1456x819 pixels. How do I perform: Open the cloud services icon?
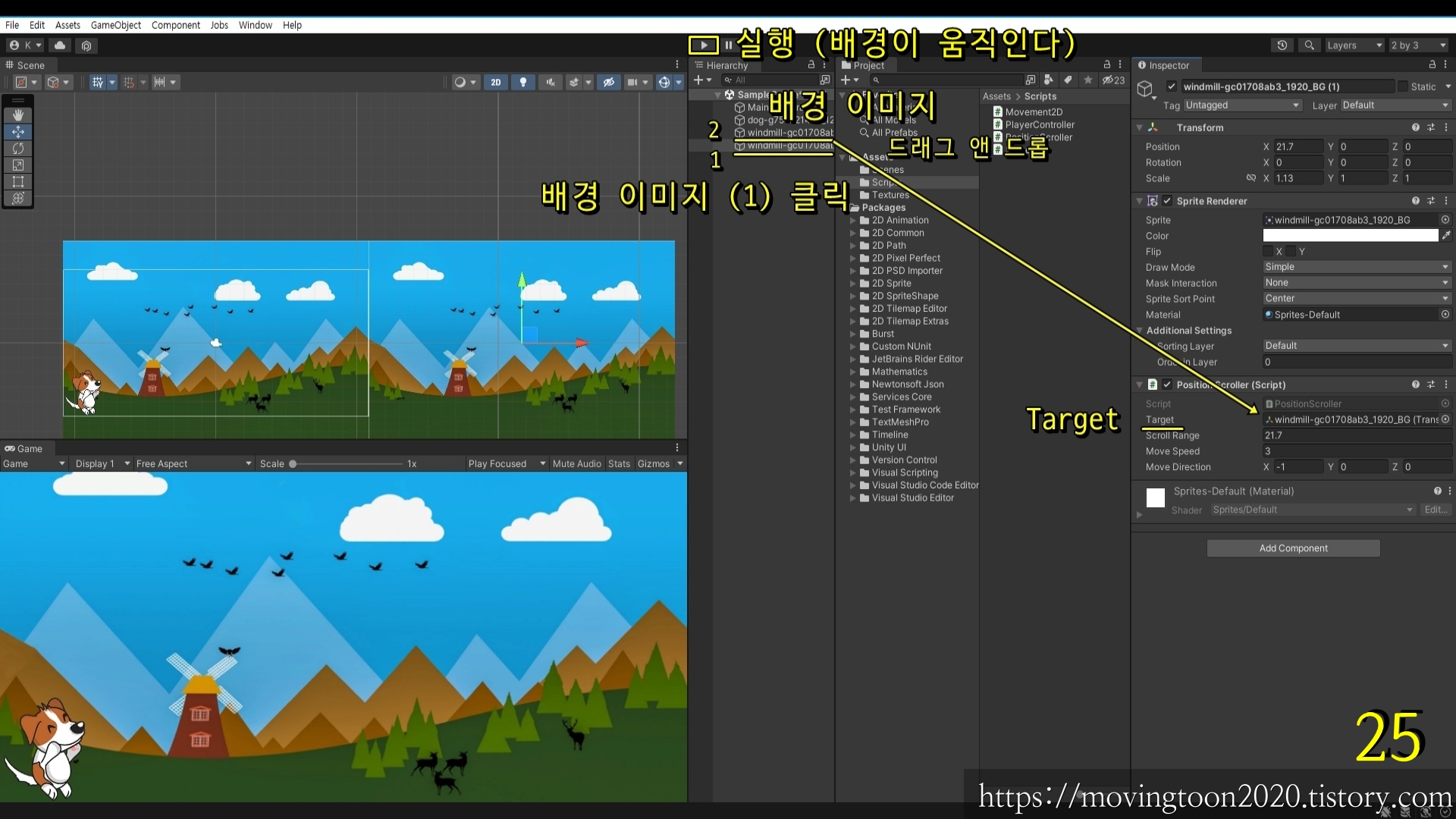[x=60, y=45]
